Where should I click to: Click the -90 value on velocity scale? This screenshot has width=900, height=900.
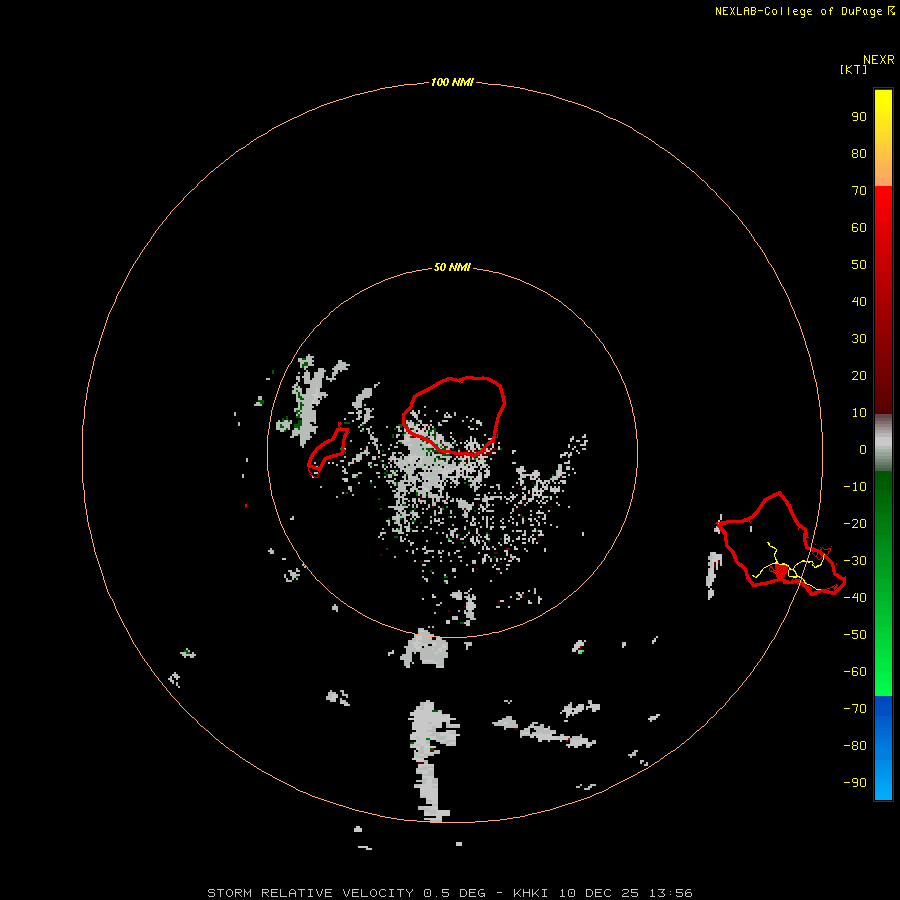[855, 782]
